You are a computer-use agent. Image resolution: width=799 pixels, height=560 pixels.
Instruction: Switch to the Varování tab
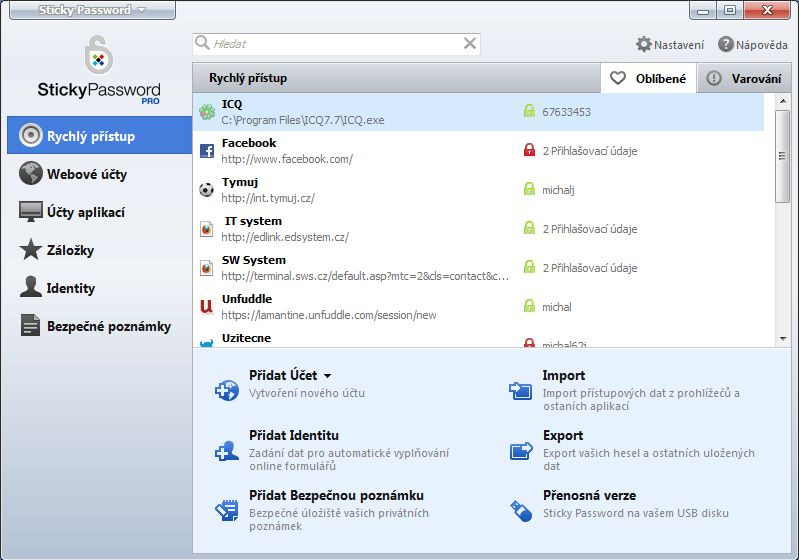point(743,78)
